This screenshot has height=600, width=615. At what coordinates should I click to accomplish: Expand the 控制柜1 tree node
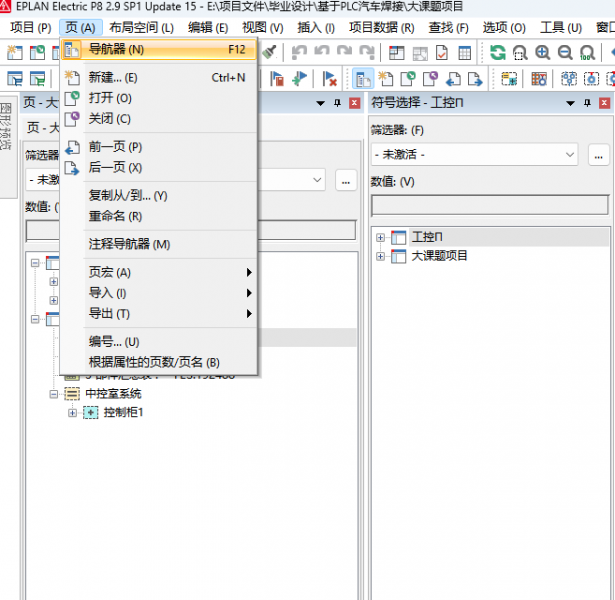[72, 413]
